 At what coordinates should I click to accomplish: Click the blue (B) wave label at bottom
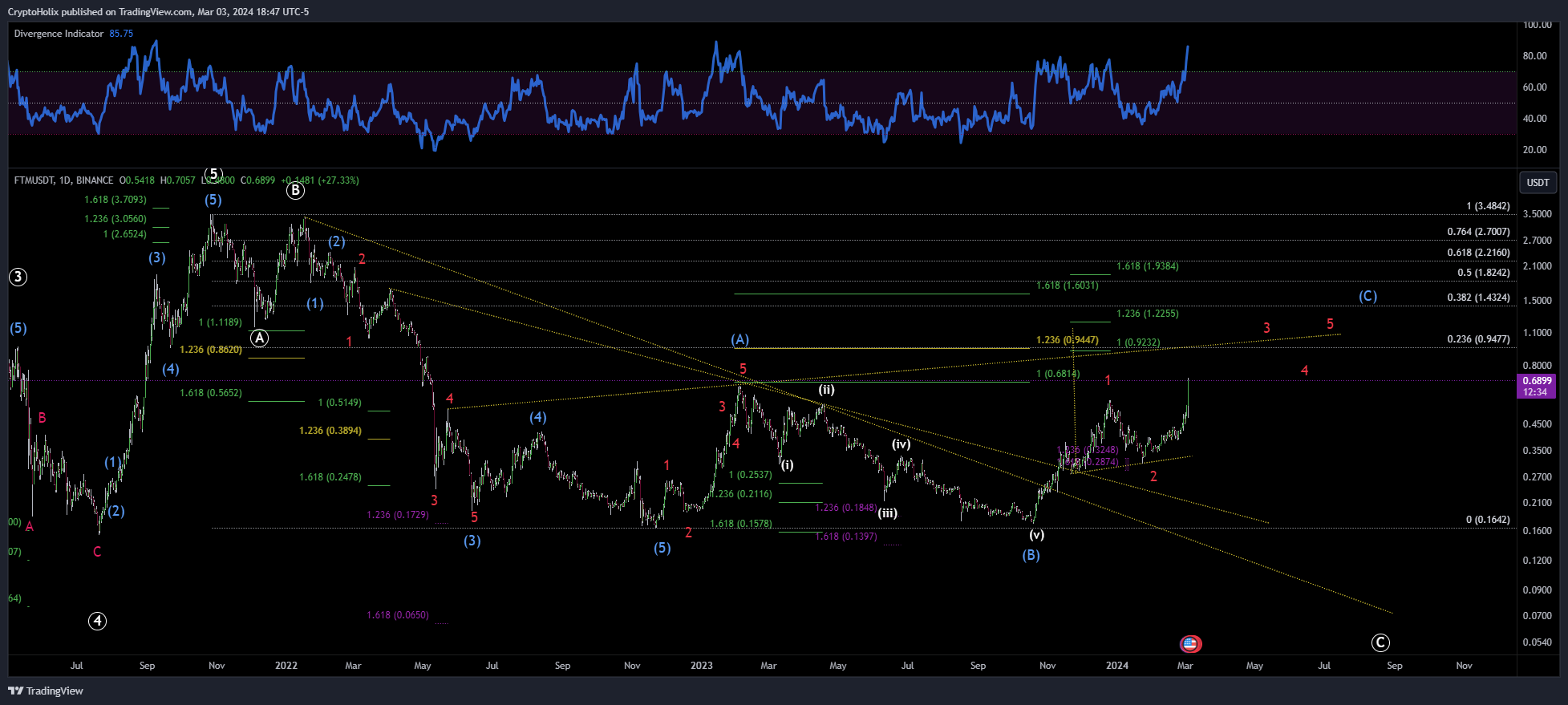tap(1031, 555)
